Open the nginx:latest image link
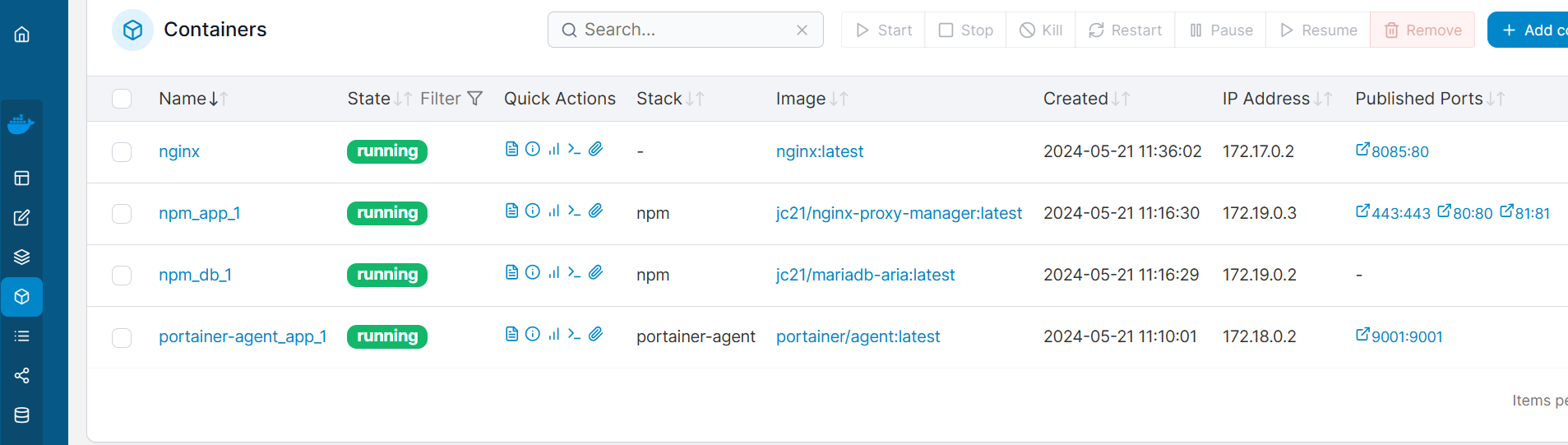The height and width of the screenshot is (445, 1568). pos(820,152)
